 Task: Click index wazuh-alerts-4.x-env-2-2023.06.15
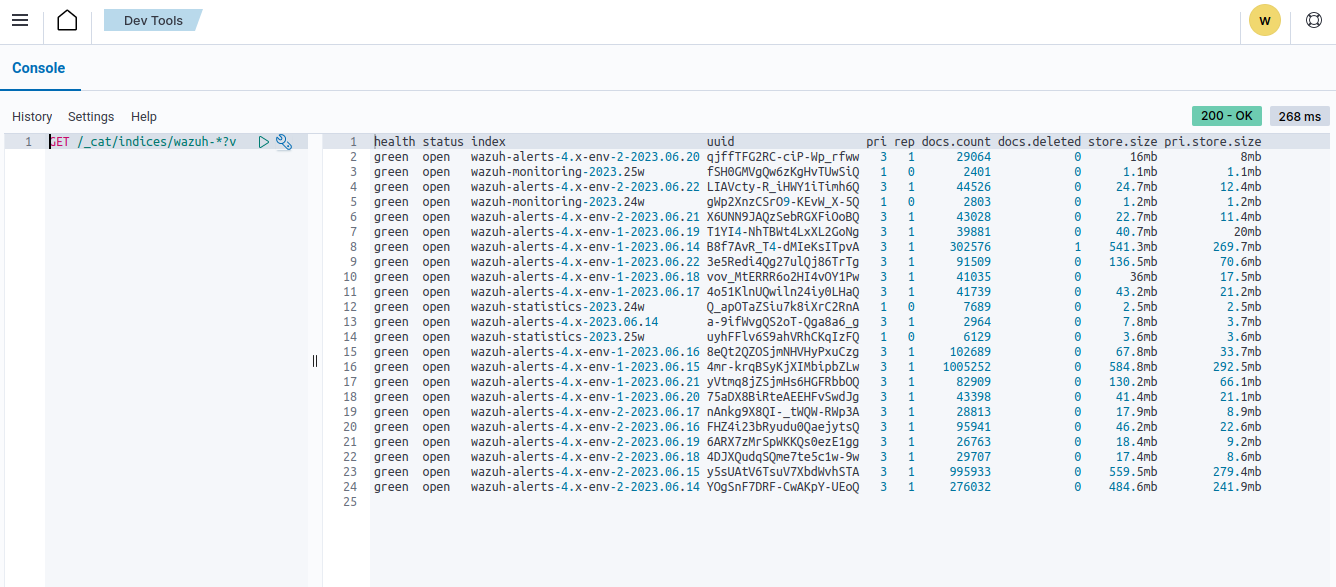click(585, 472)
